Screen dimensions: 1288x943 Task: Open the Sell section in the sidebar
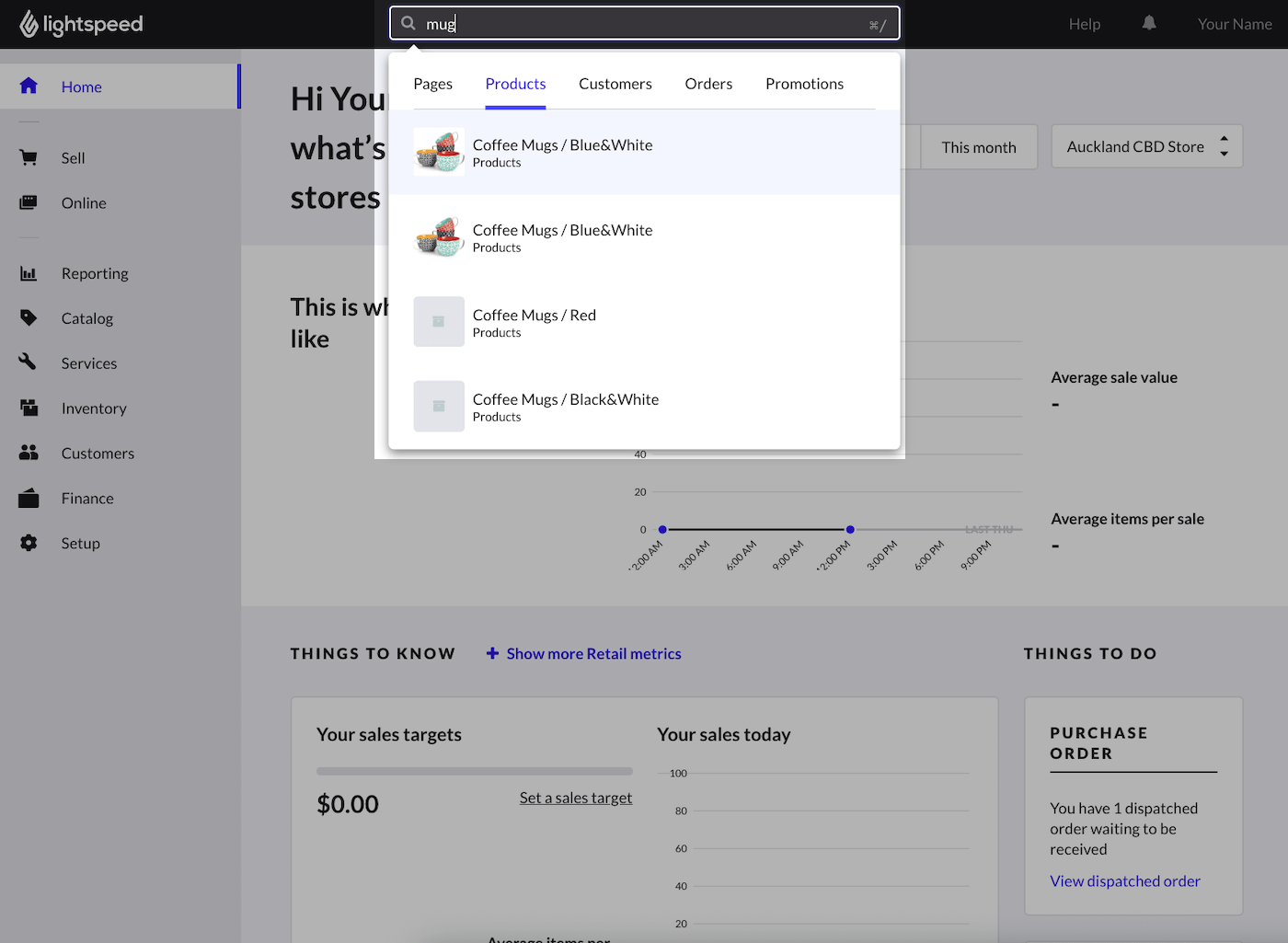[74, 157]
